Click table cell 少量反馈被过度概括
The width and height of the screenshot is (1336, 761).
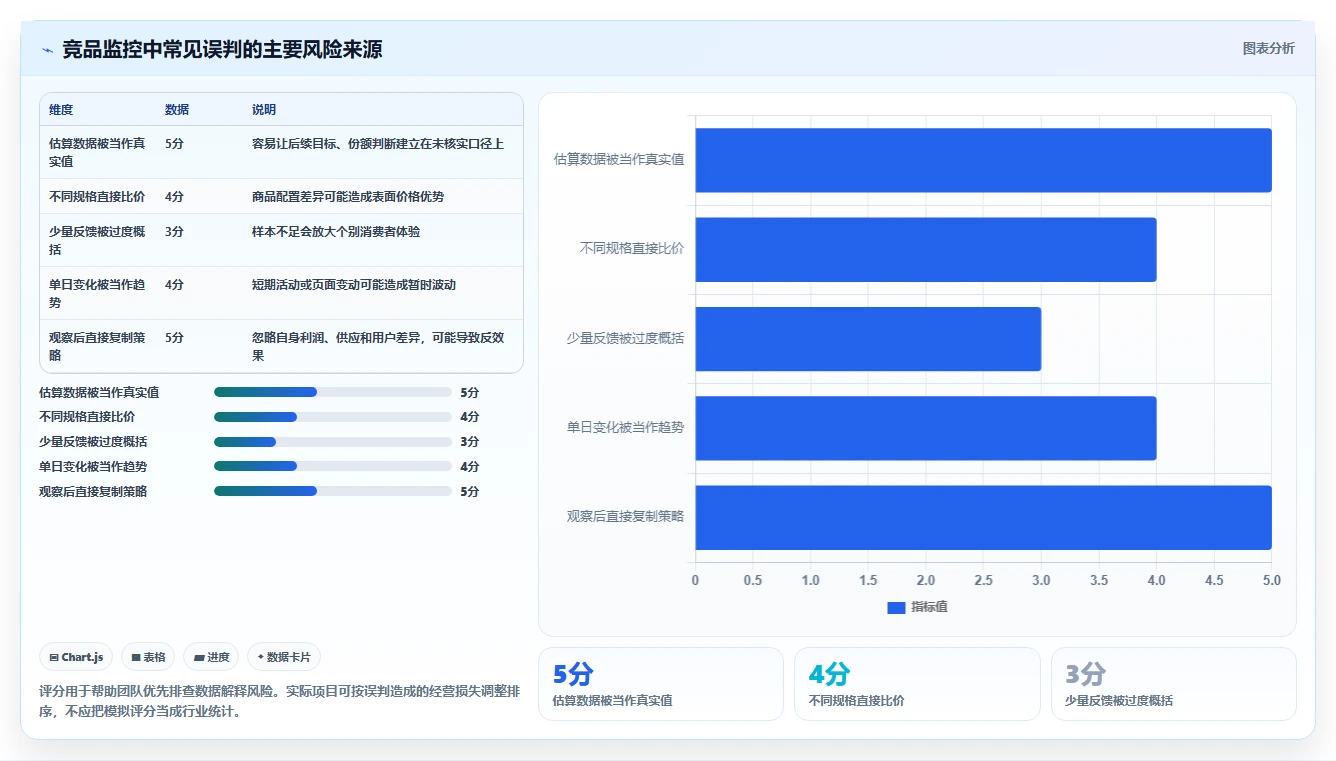point(98,240)
